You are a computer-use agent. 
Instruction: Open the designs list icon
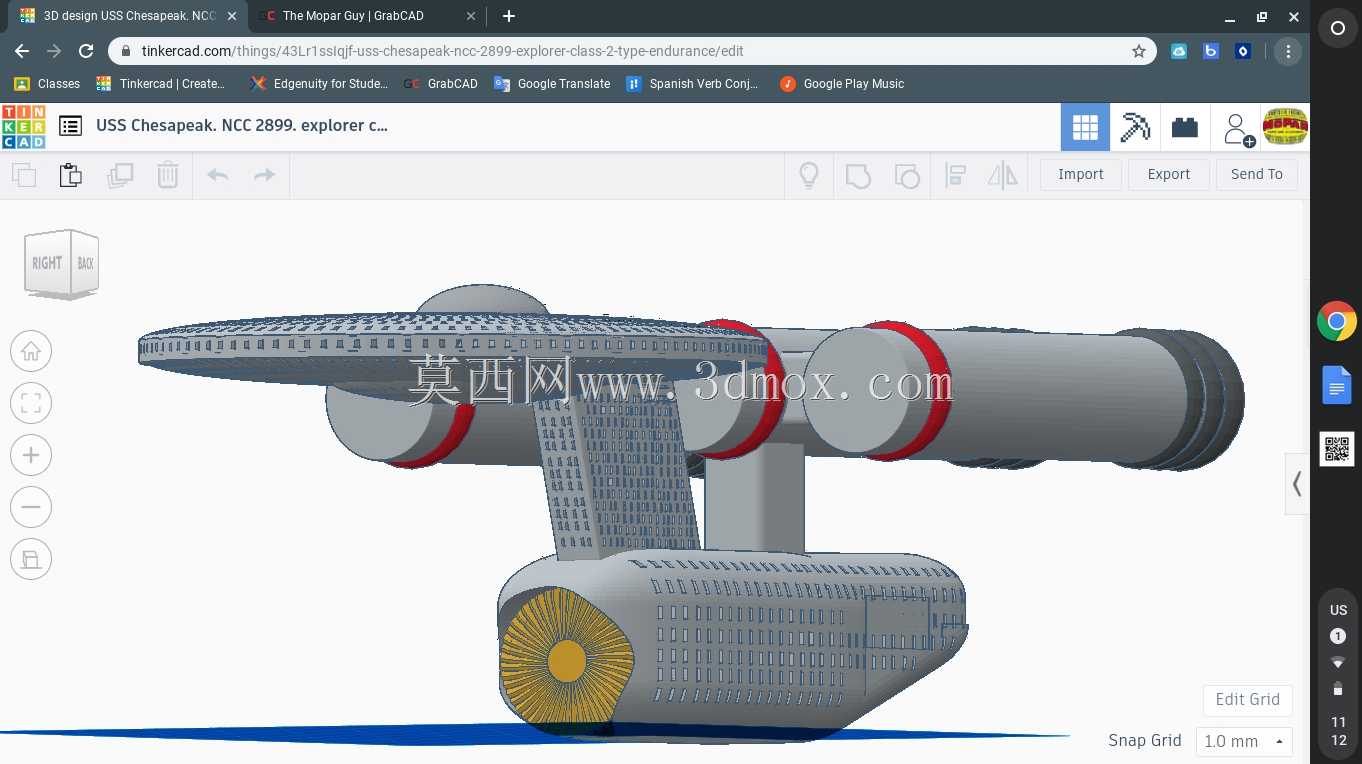[x=70, y=126]
